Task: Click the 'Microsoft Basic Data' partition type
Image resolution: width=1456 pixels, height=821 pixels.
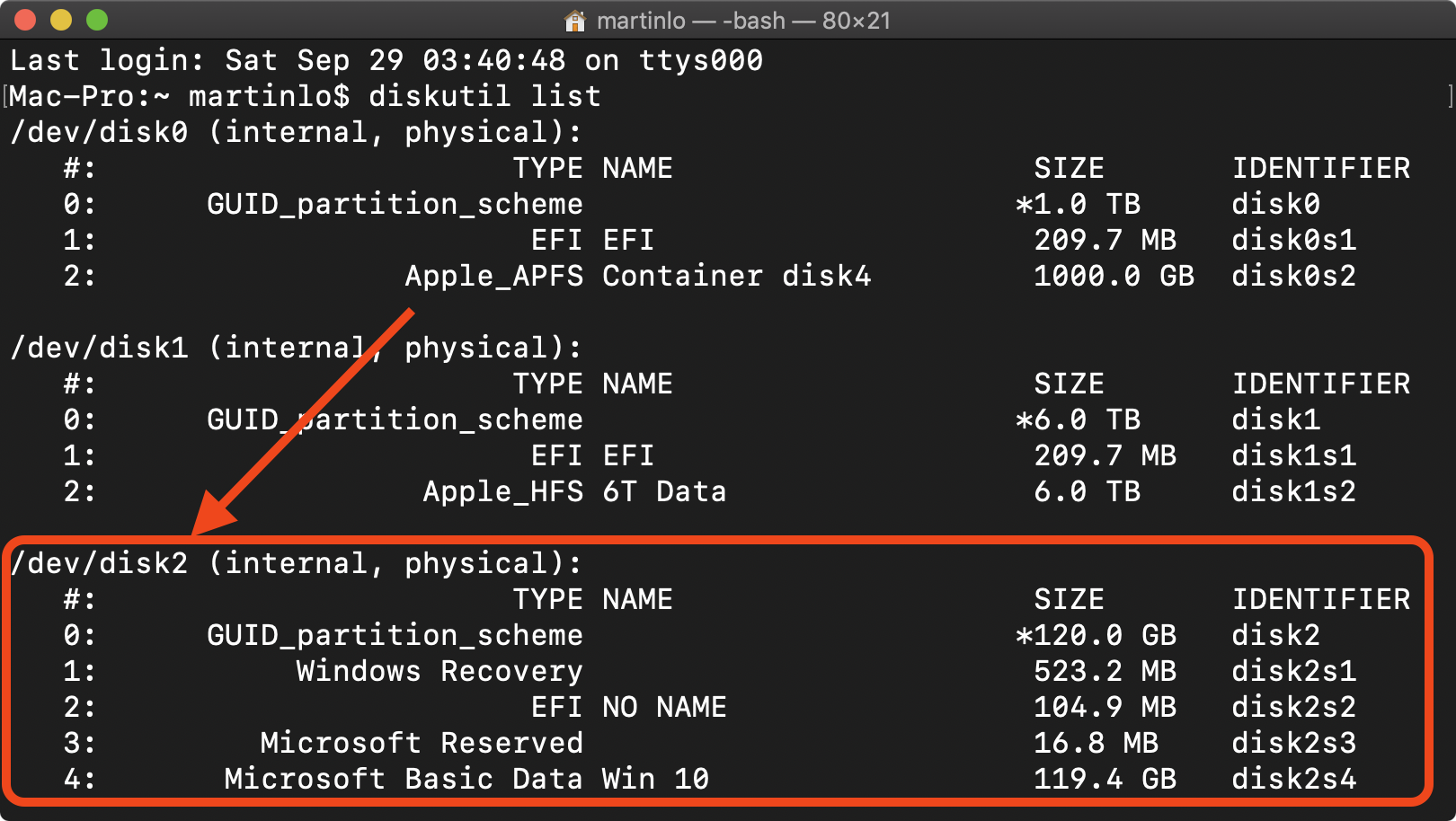Action: [x=404, y=779]
